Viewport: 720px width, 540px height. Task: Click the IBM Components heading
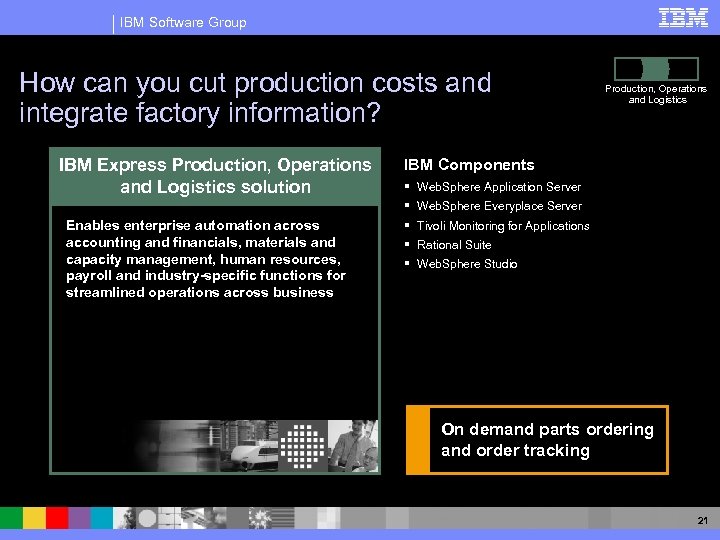click(469, 164)
